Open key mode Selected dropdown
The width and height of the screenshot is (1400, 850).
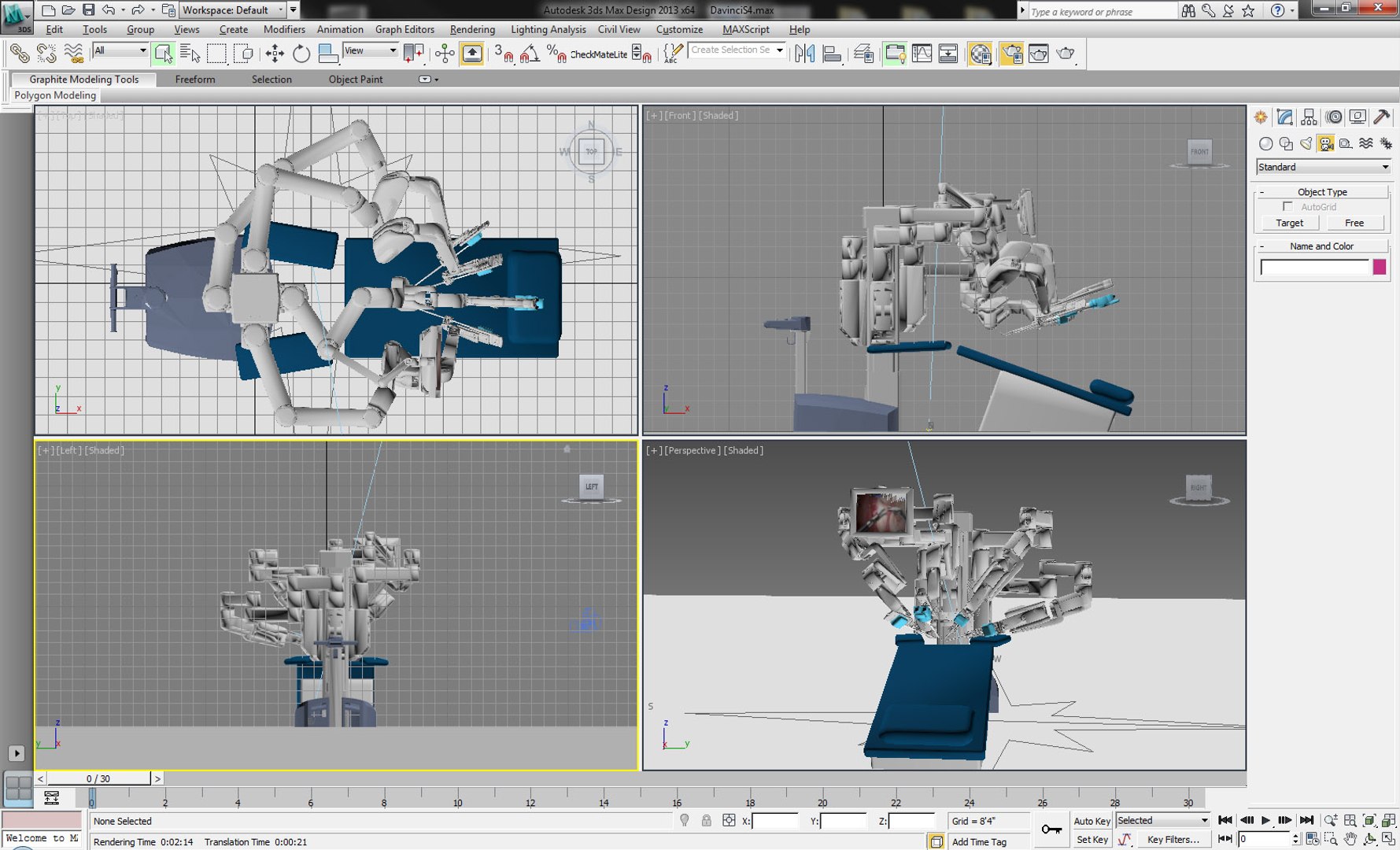(x=1162, y=820)
